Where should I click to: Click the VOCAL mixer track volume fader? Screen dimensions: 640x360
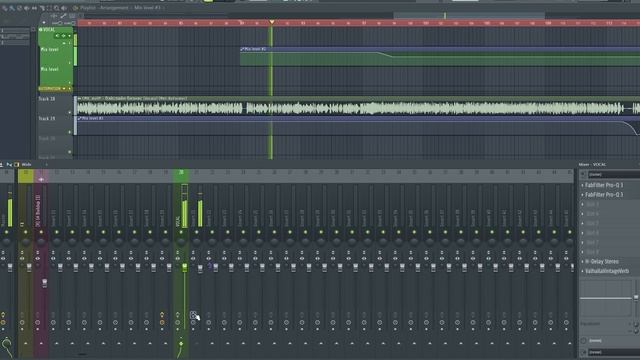click(184, 267)
